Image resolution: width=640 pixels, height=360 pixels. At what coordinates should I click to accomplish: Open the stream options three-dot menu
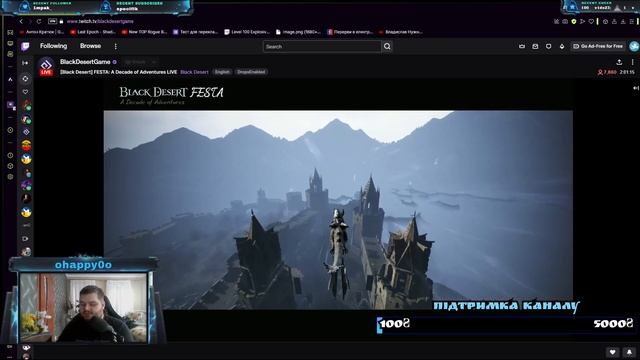(633, 62)
